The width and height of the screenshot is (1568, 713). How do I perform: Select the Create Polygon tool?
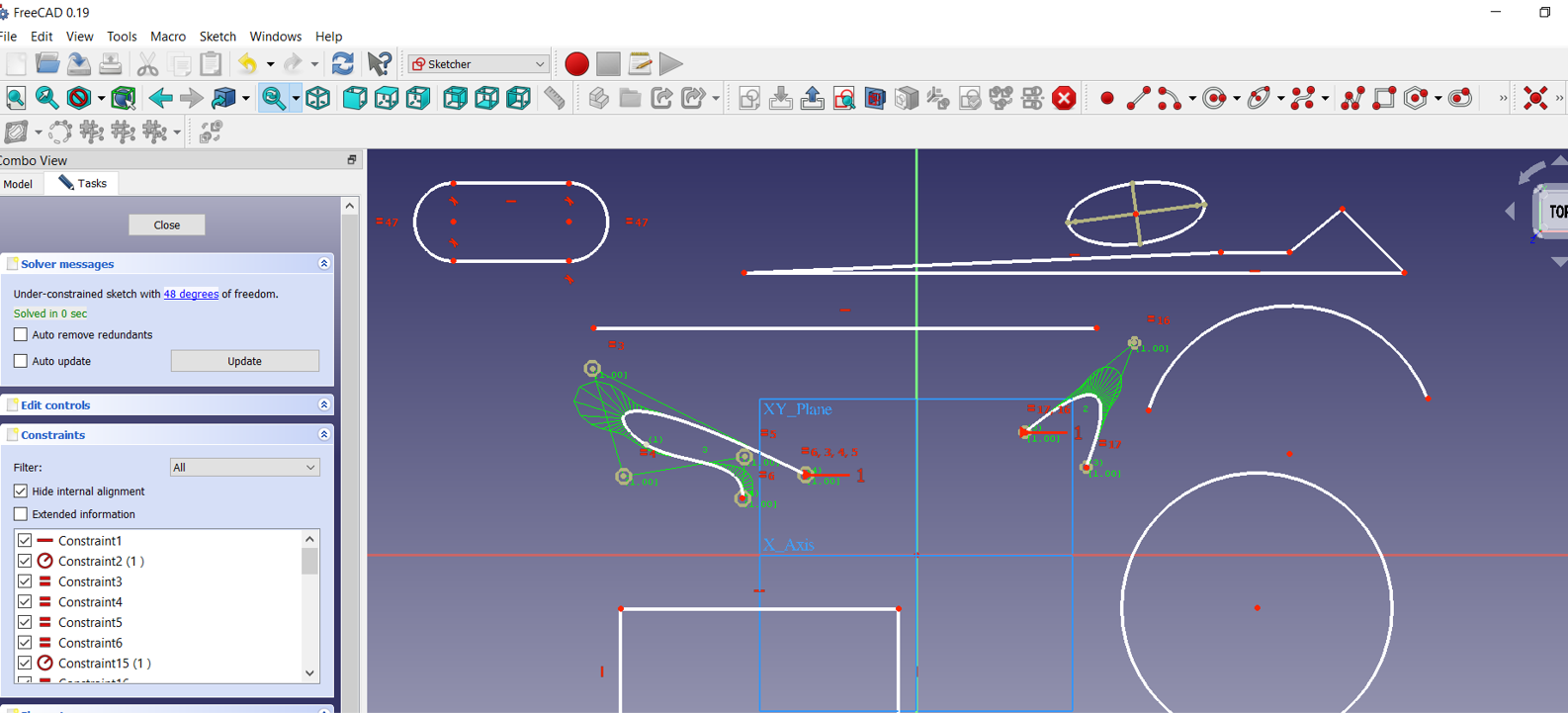coord(1416,98)
